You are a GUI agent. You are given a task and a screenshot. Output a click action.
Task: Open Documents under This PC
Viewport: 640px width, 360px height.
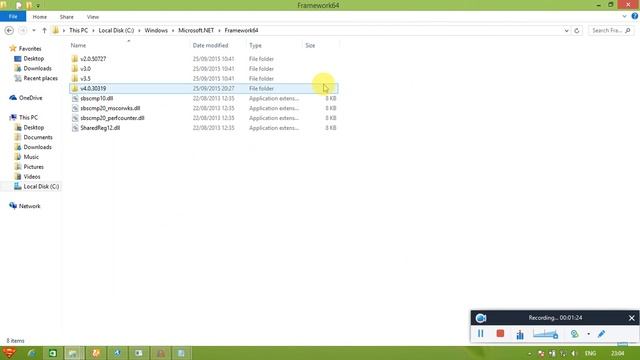(38, 137)
